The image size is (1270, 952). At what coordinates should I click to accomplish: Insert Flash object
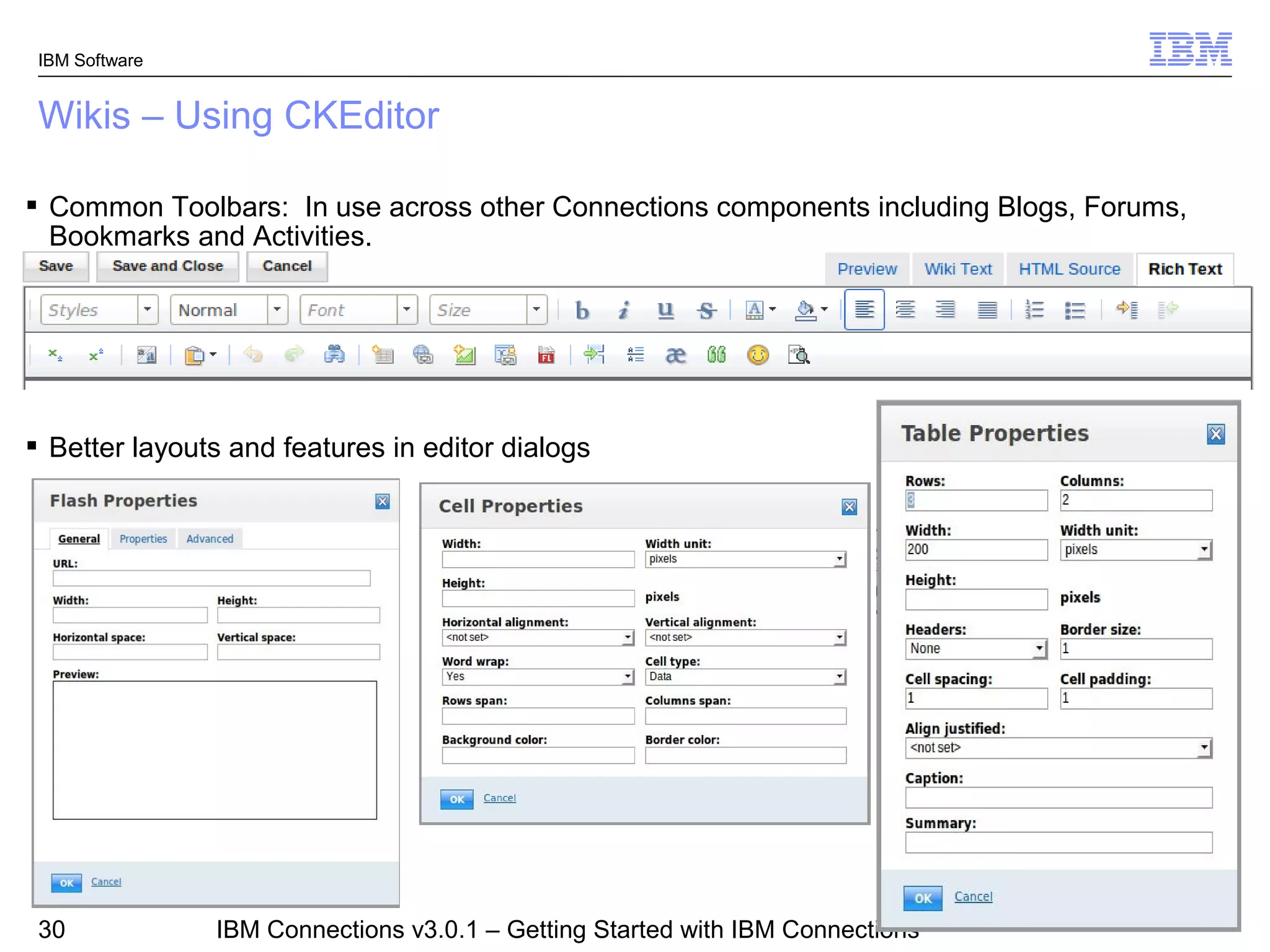pyautogui.click(x=546, y=355)
